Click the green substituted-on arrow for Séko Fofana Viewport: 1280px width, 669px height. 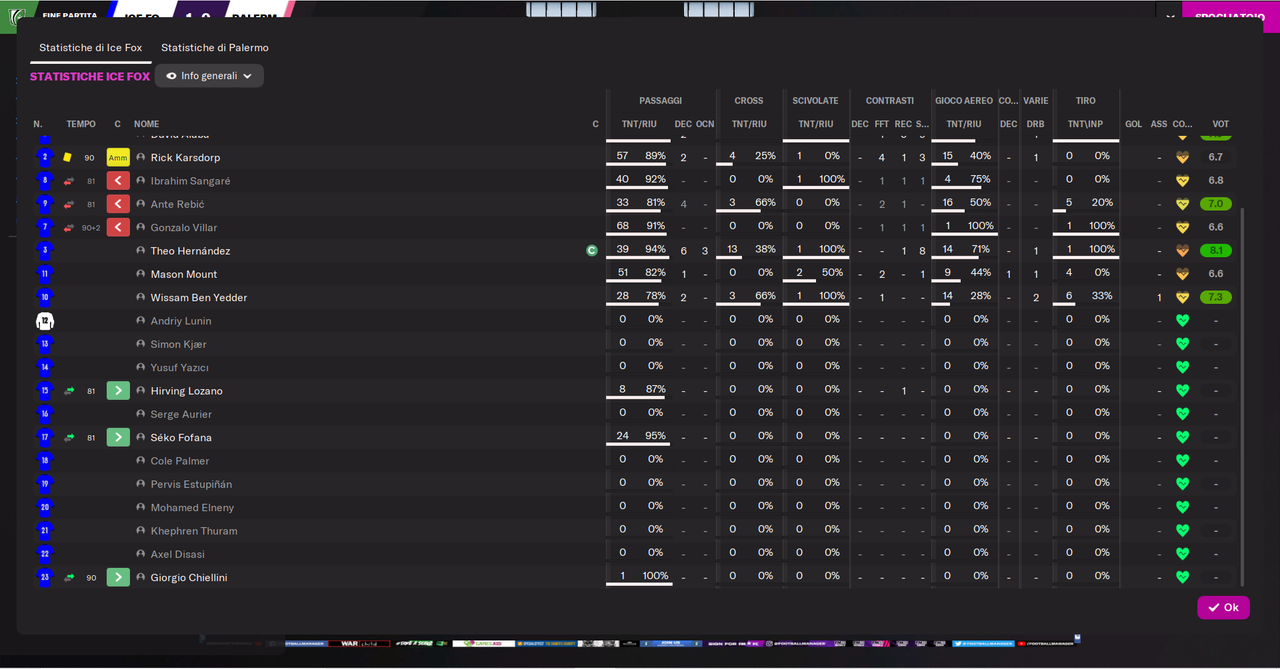[x=118, y=437]
